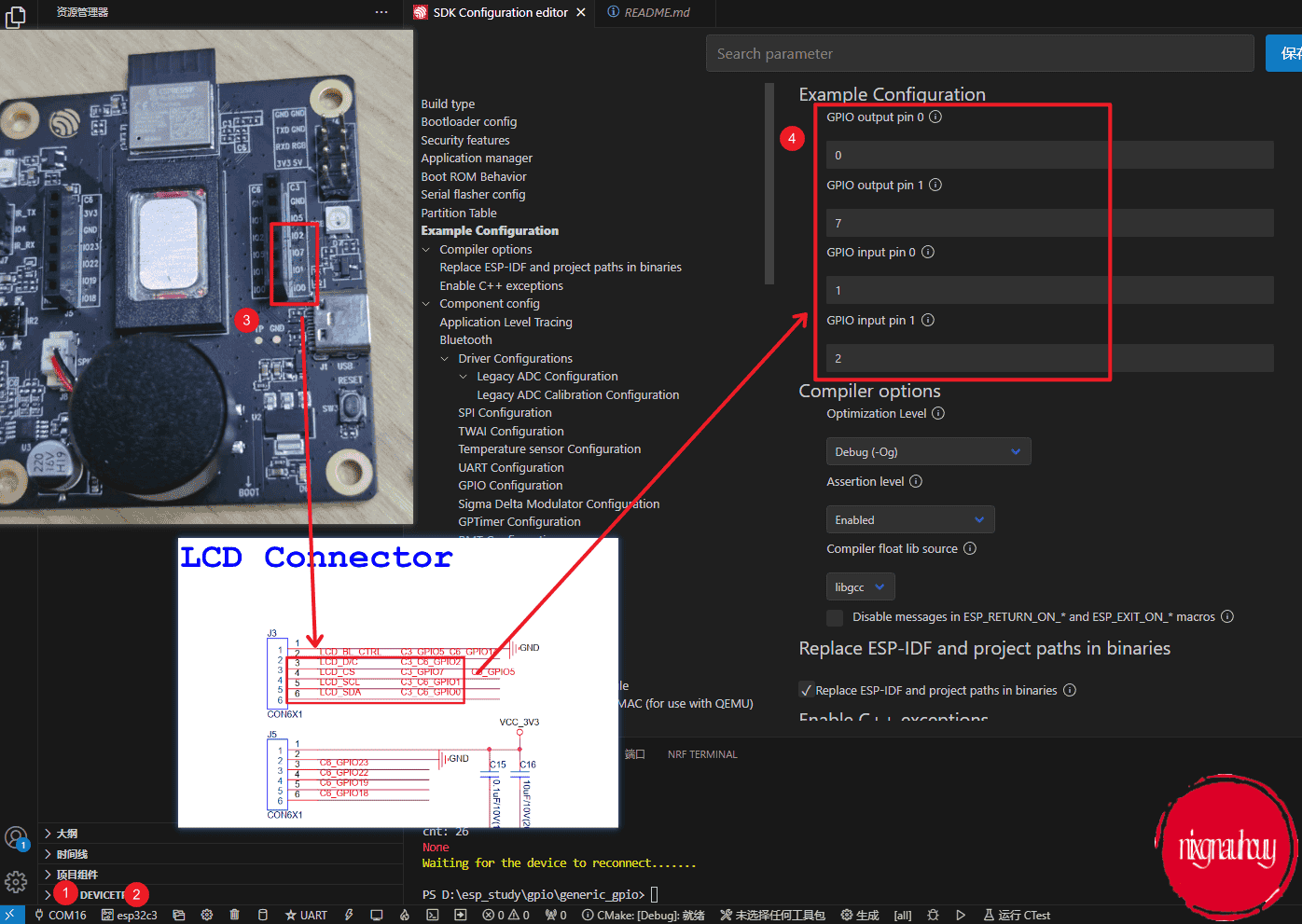
Task: Click the Partition Table menu entry
Action: click(459, 213)
